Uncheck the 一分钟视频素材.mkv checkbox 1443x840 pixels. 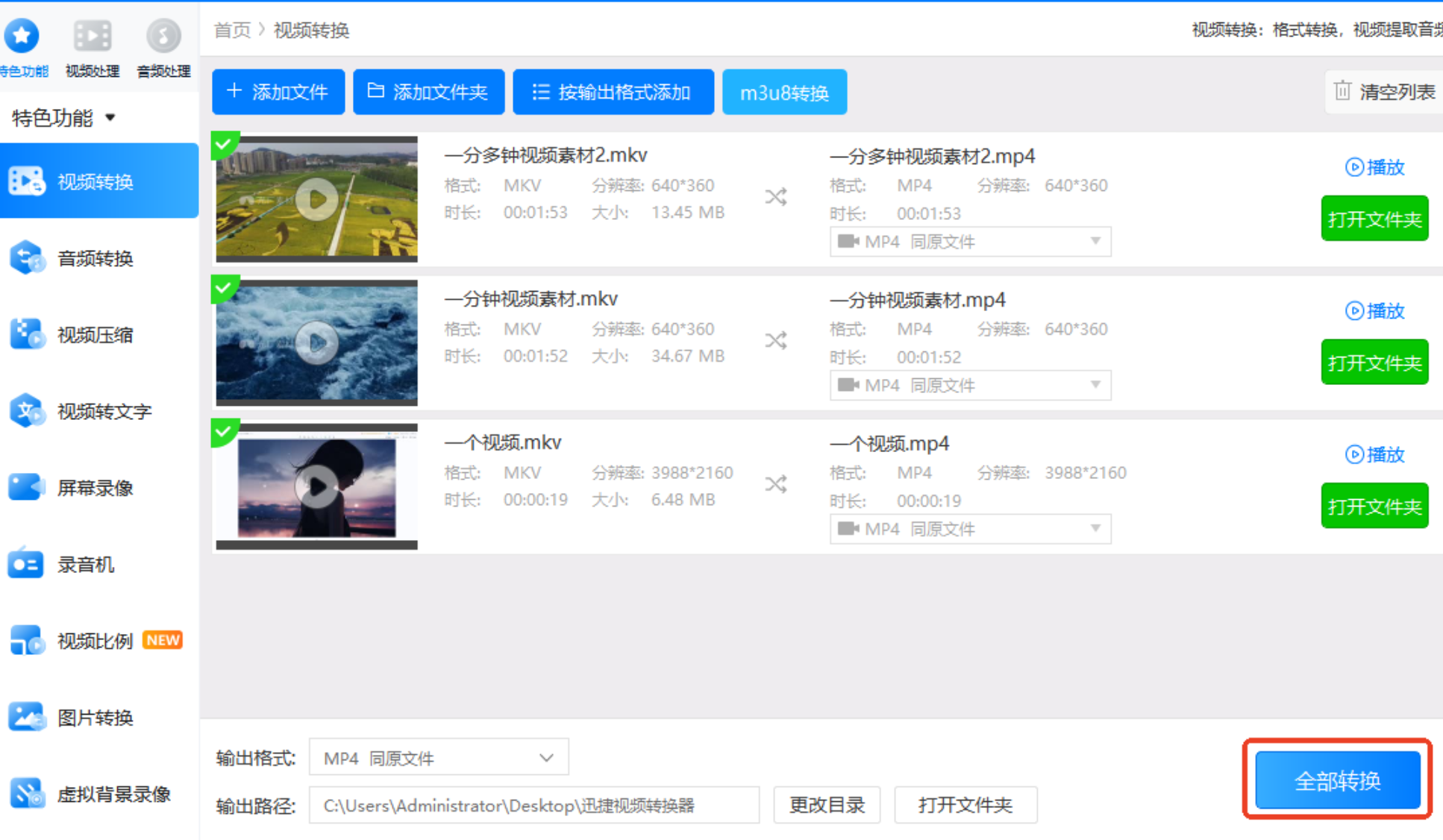click(223, 286)
